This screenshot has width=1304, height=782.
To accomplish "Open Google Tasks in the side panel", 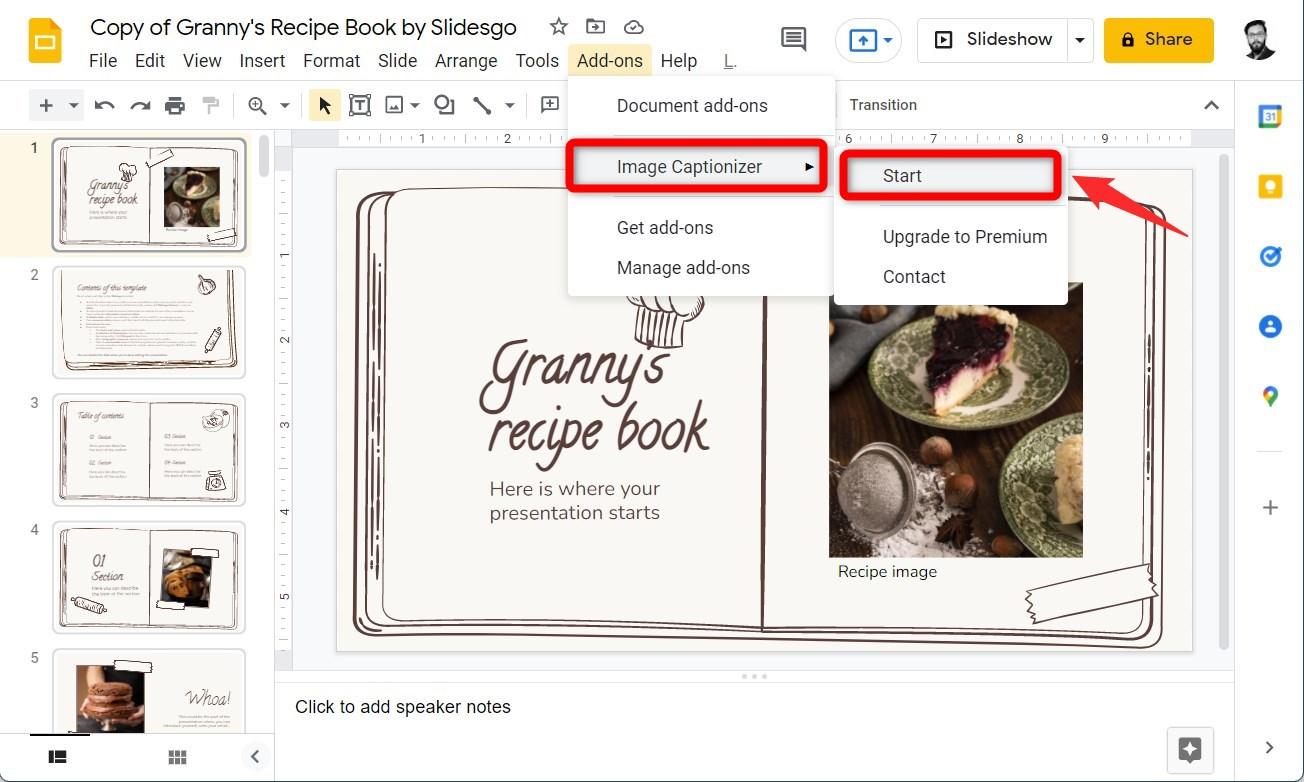I will [x=1269, y=256].
